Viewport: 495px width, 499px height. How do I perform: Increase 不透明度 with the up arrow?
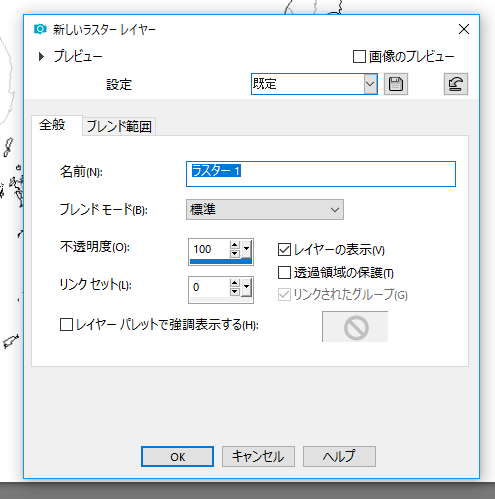point(235,245)
